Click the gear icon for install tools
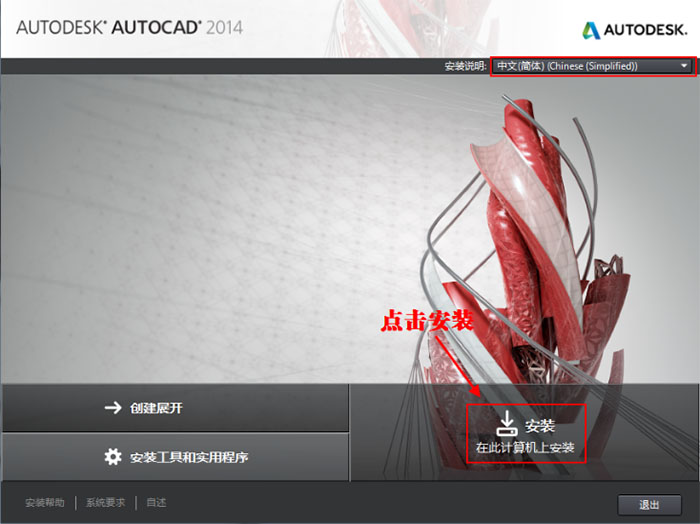700x524 pixels. click(113, 457)
